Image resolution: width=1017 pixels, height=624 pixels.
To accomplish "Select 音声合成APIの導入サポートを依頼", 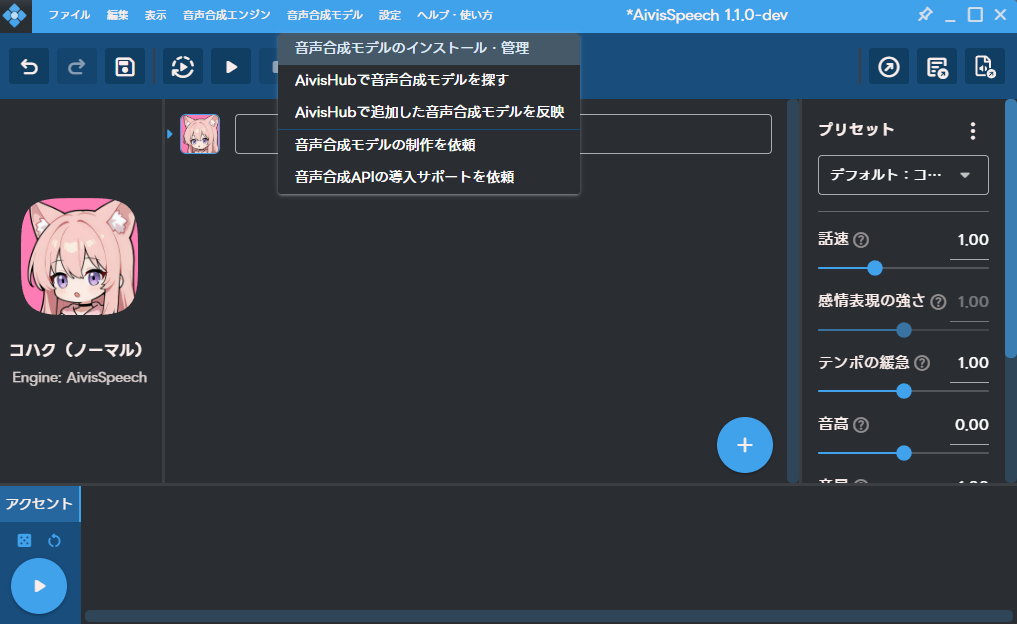I will click(429, 177).
